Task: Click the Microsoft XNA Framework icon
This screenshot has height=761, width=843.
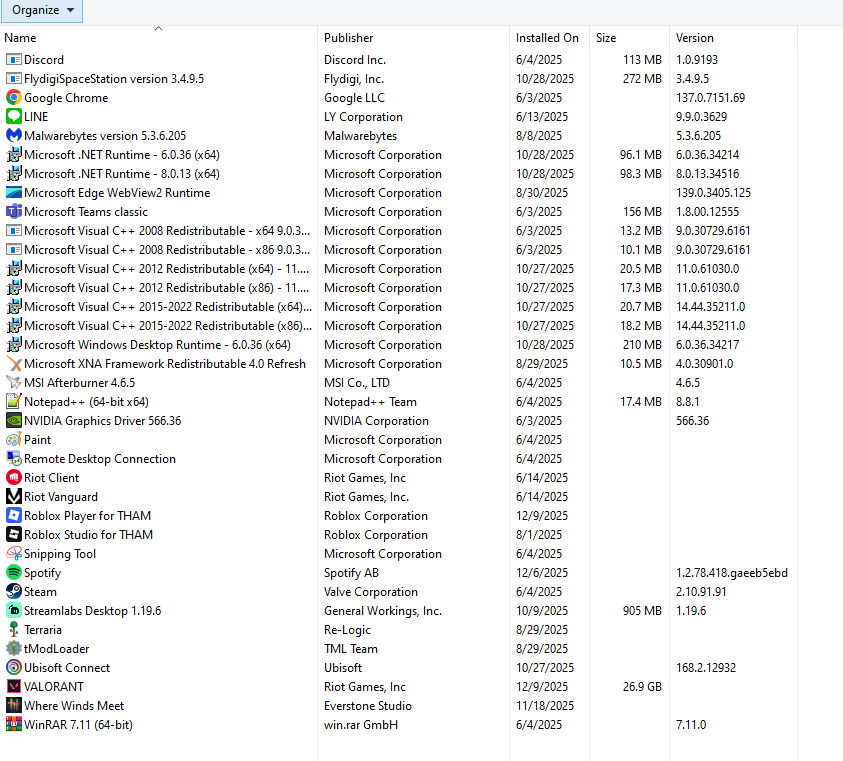Action: pos(13,364)
